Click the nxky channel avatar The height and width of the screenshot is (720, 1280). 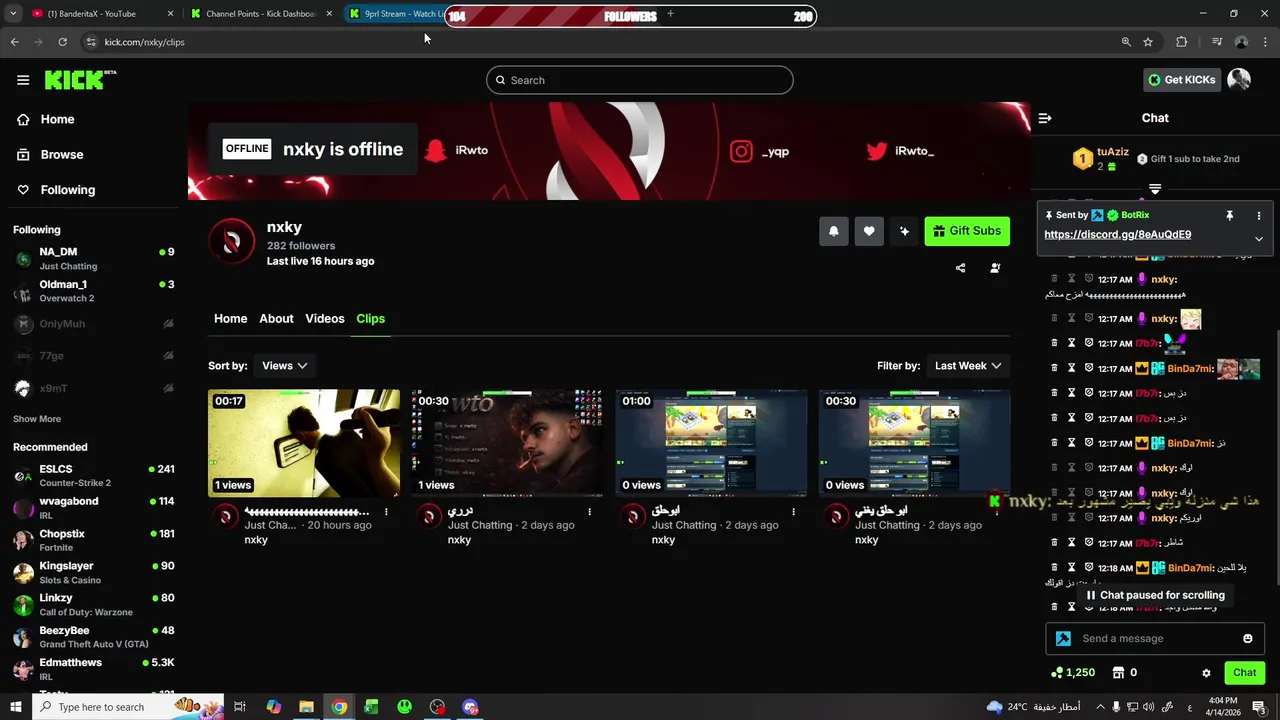(x=232, y=242)
